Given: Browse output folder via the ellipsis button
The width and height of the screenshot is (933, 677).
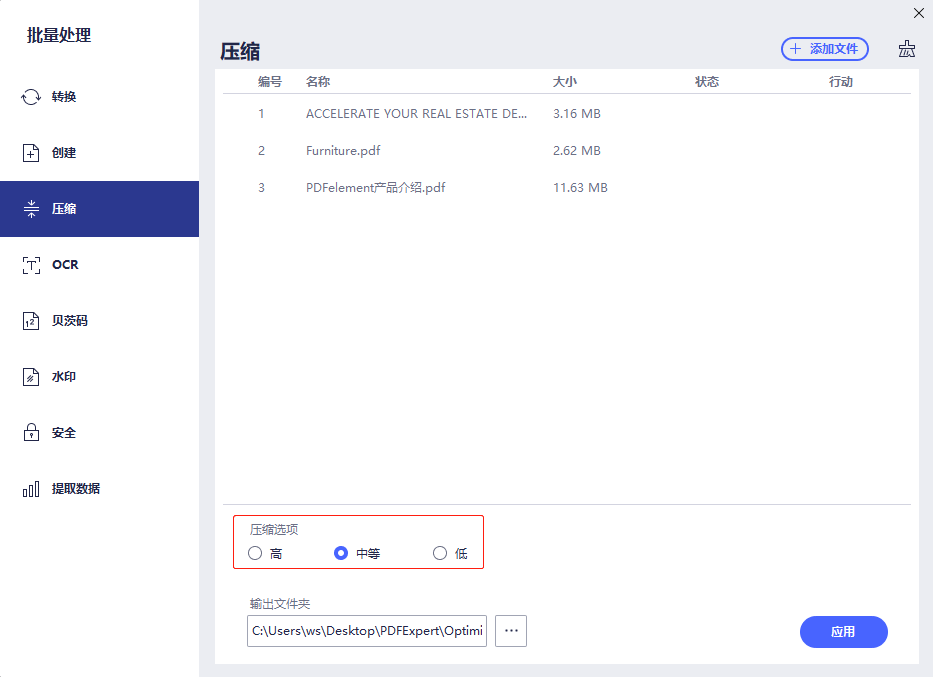Looking at the screenshot, I should click(510, 631).
